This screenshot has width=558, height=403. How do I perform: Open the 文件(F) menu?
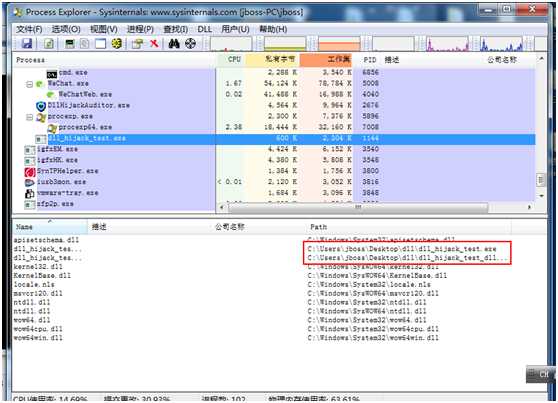click(29, 29)
